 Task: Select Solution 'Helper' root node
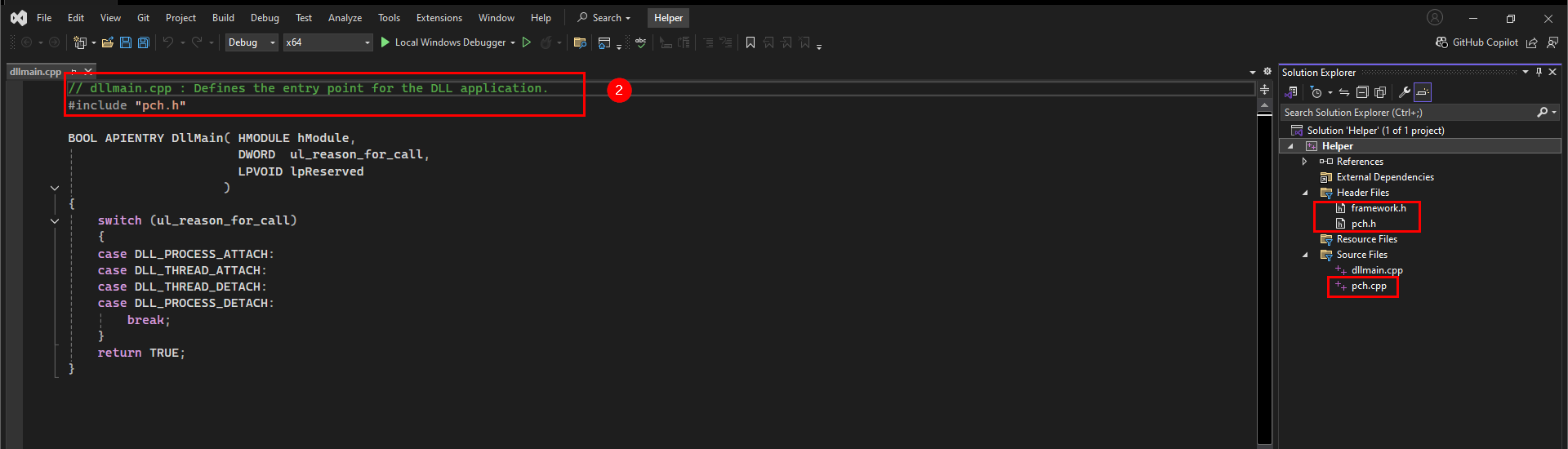(x=1375, y=131)
